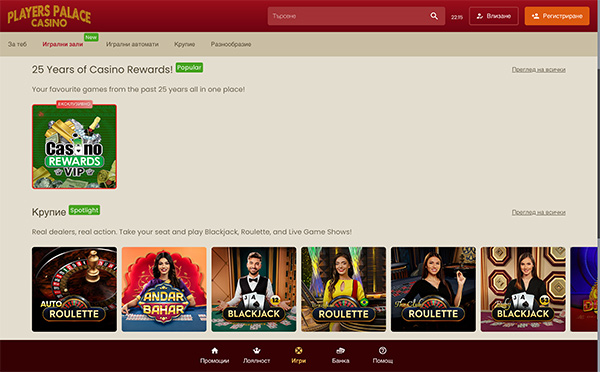Open Andar Bahar game tile
Image resolution: width=600 pixels, height=372 pixels.
[x=164, y=289]
